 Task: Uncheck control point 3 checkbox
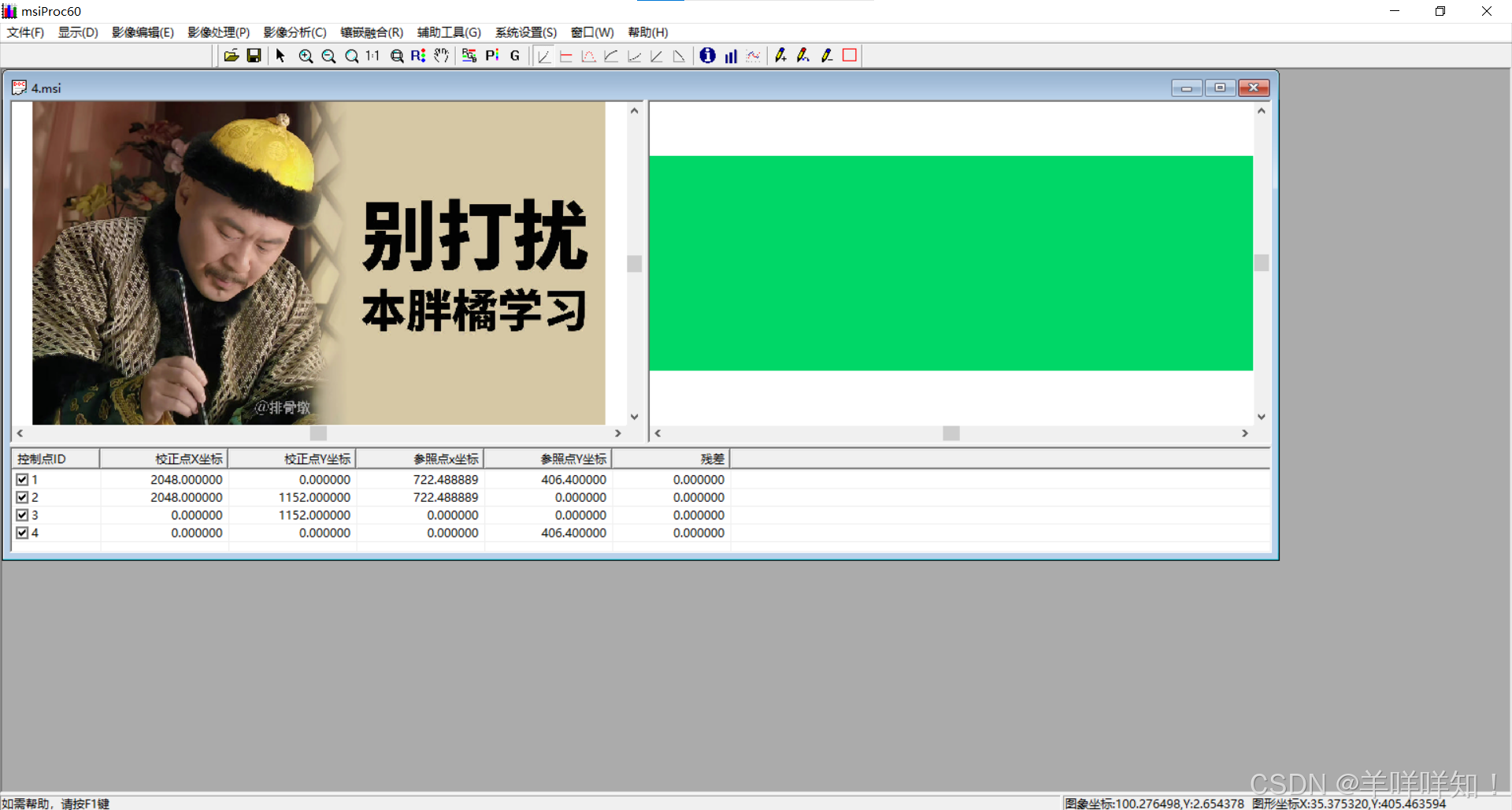point(22,515)
